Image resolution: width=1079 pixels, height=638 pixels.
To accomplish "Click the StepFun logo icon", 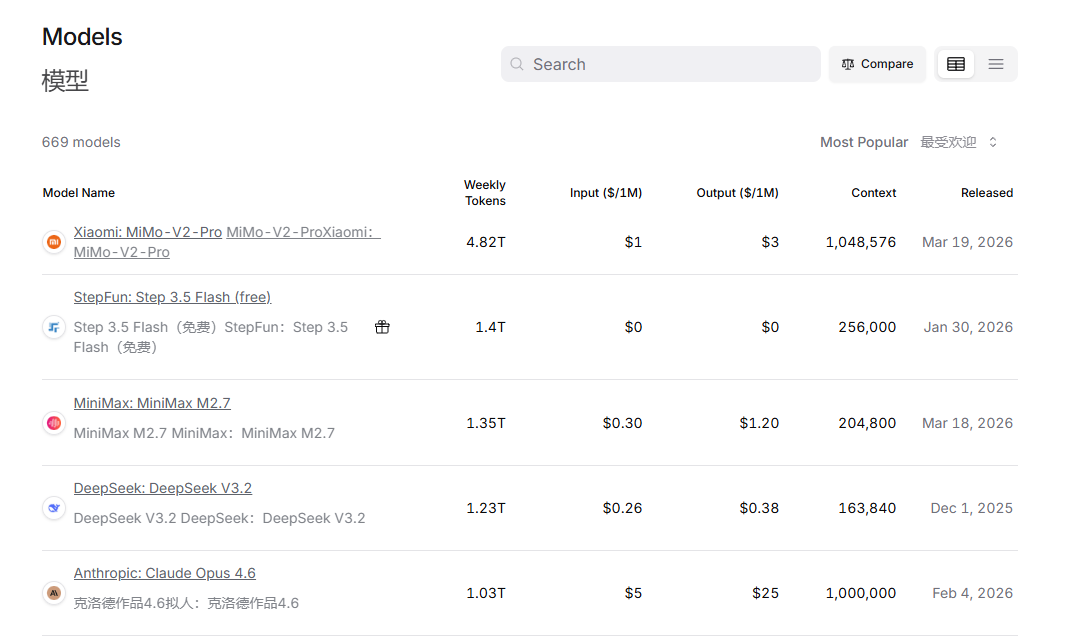I will pyautogui.click(x=54, y=327).
